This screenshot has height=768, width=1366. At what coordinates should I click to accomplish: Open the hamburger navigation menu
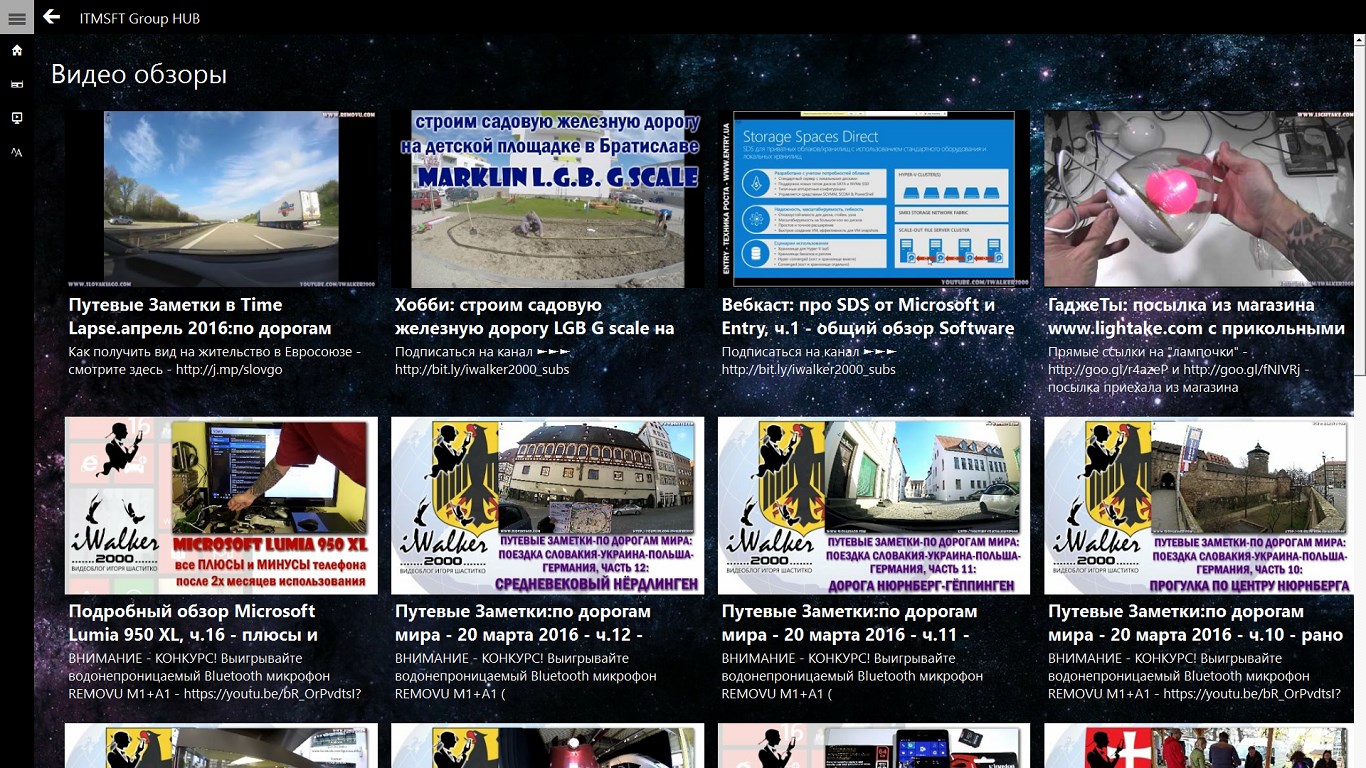(17, 18)
